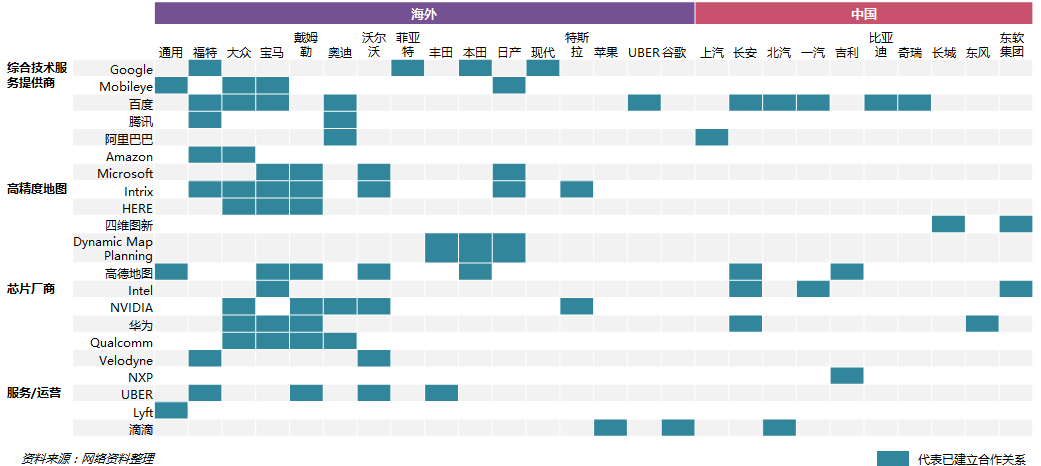
Task: Click the 特斯拉 column header
Action: point(576,44)
